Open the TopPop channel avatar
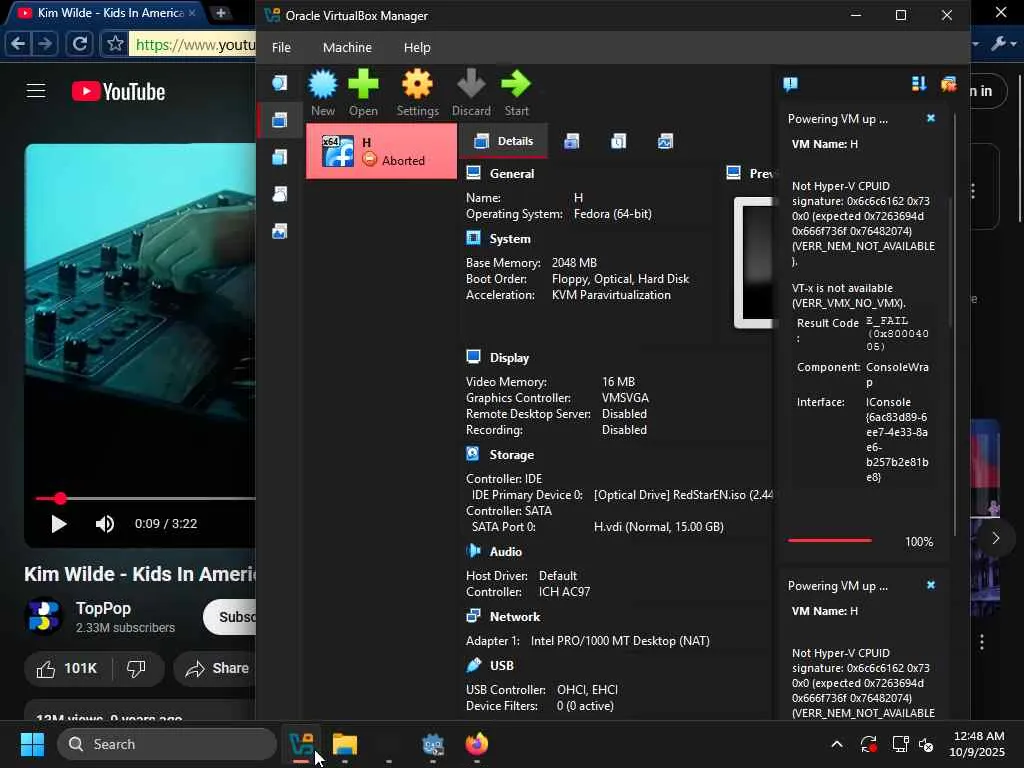The height and width of the screenshot is (768, 1024). click(43, 616)
